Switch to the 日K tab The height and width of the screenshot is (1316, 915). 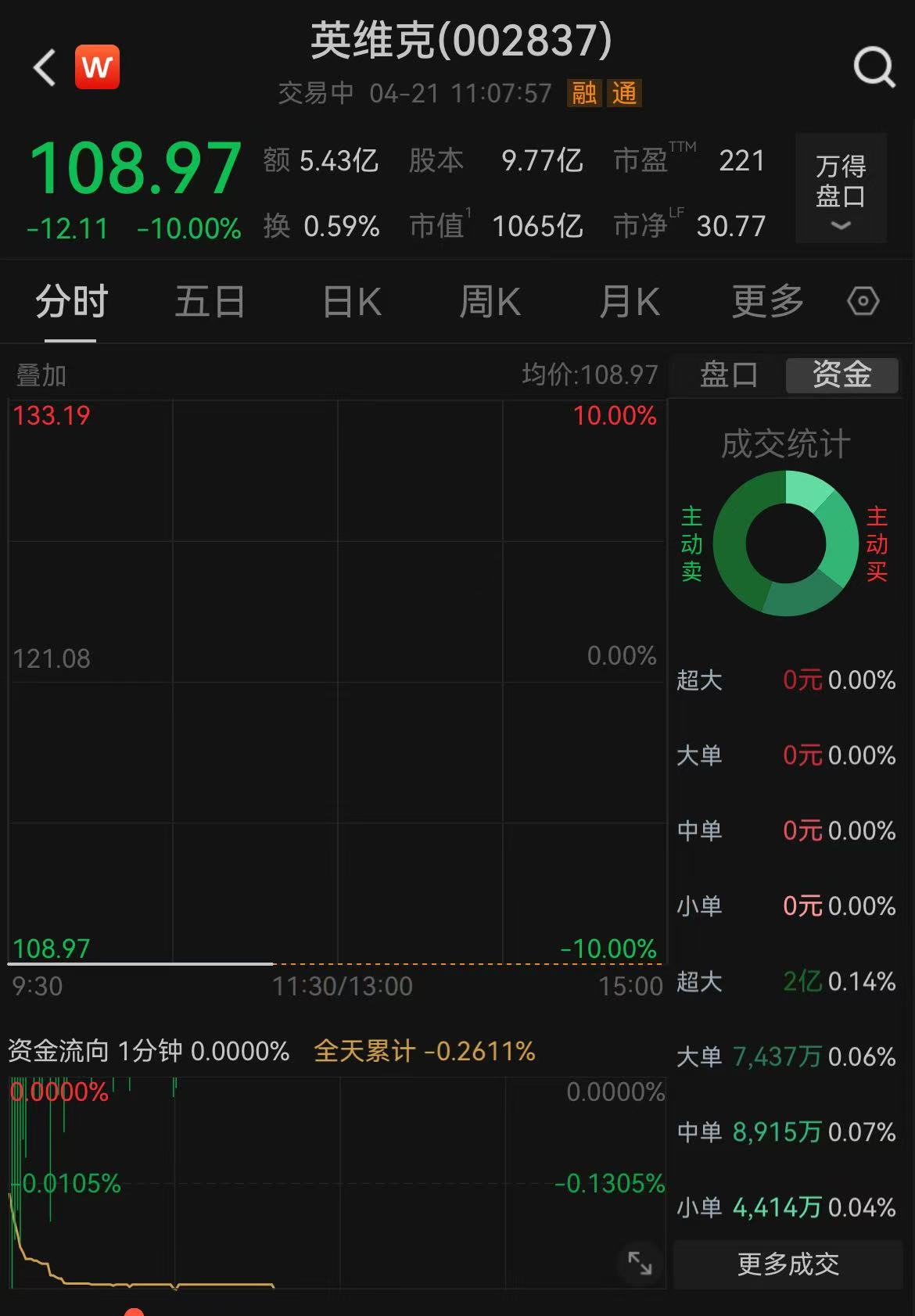[x=352, y=302]
